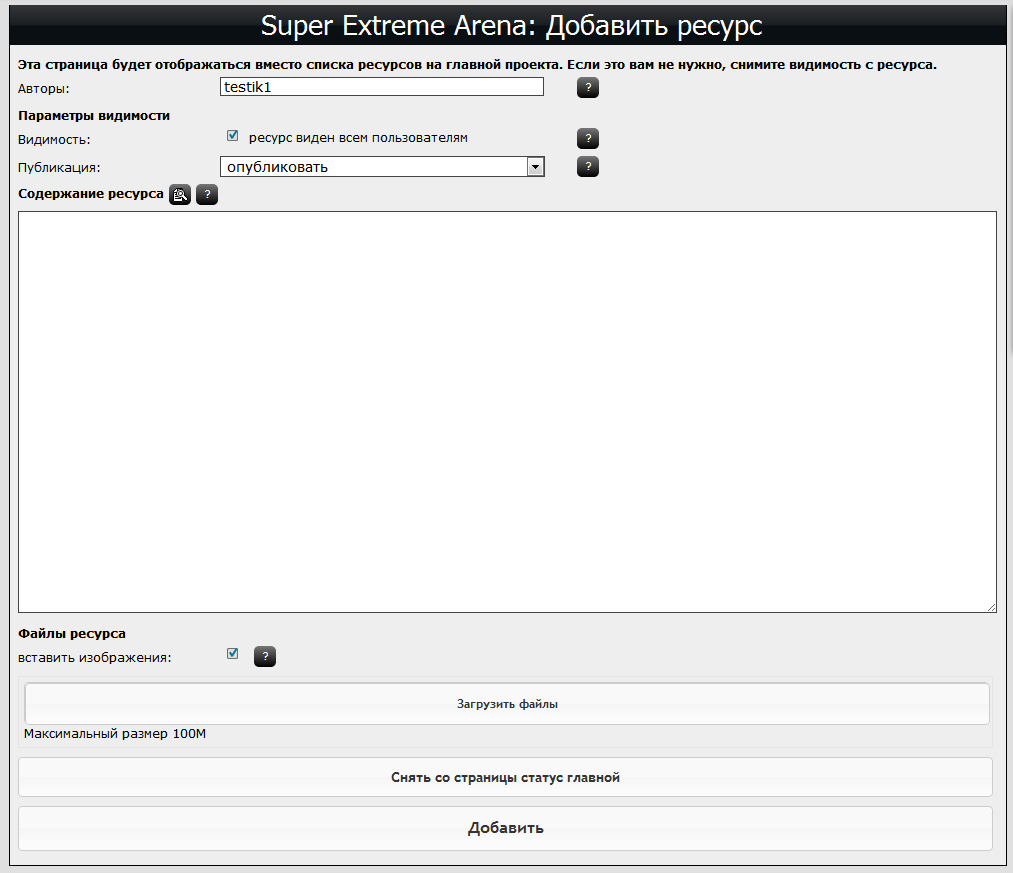Click the 'Авторы:' label

point(43,89)
